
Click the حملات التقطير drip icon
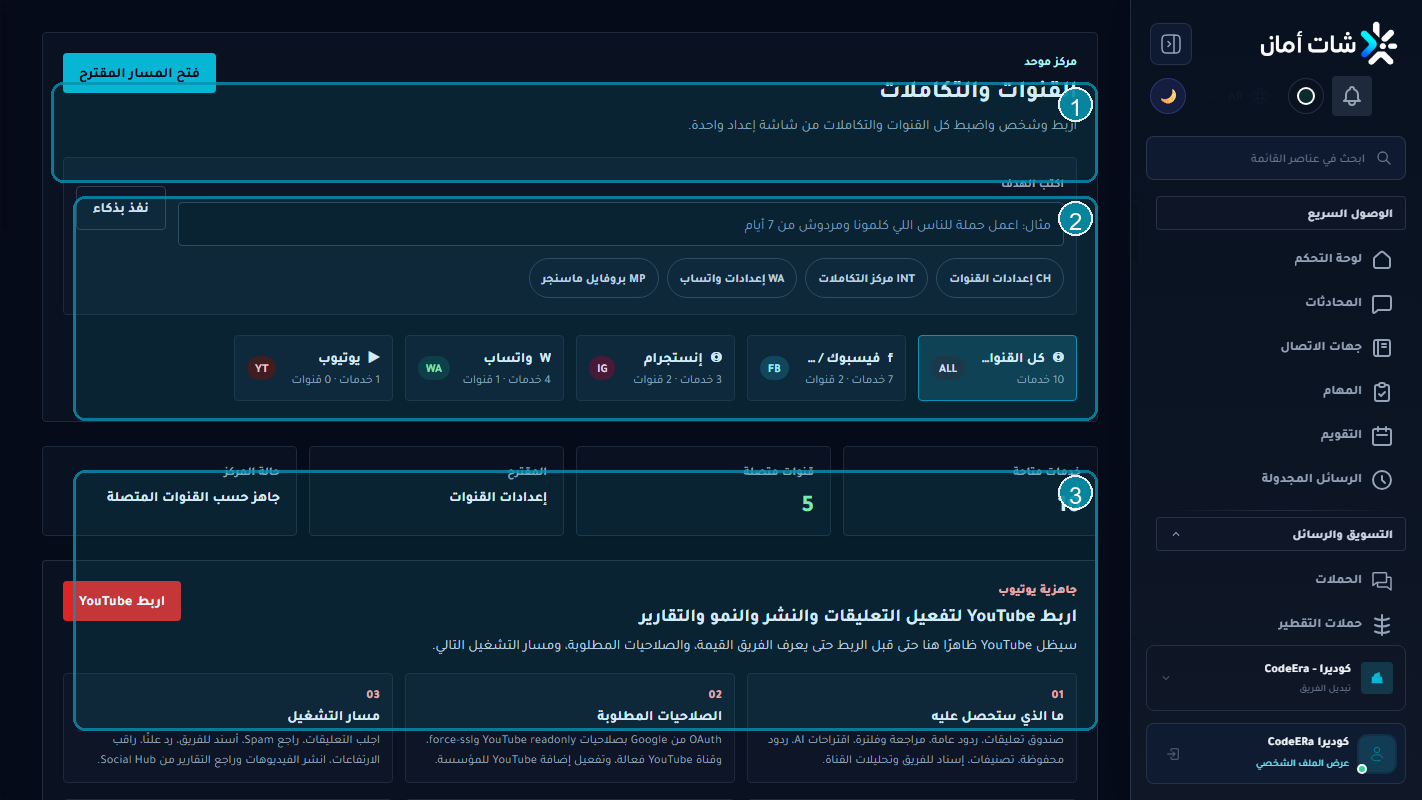(1382, 624)
